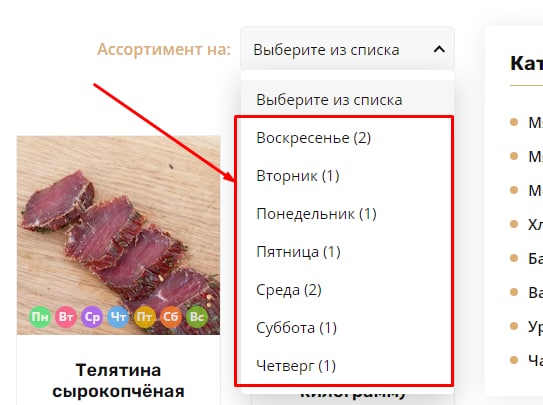Click the pink Вт day badge
The image size is (543, 405).
66,317
